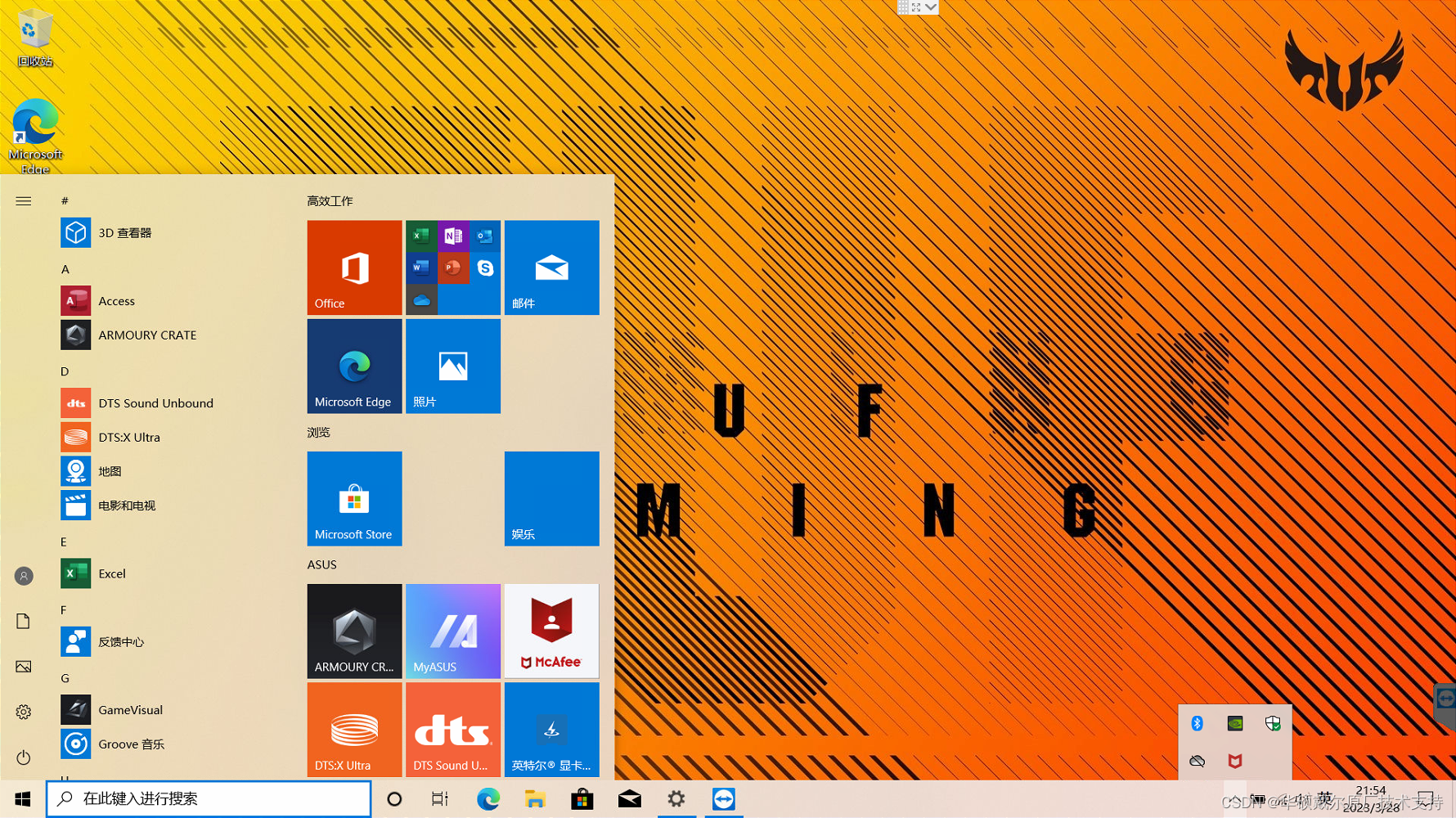Viewport: 1456px width, 818px height.
Task: Open Mail from taskbar
Action: [629, 799]
